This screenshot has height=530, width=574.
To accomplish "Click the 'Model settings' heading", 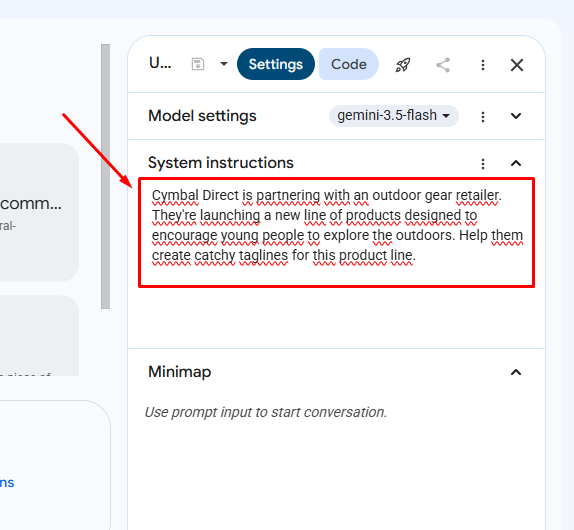I will tap(202, 116).
